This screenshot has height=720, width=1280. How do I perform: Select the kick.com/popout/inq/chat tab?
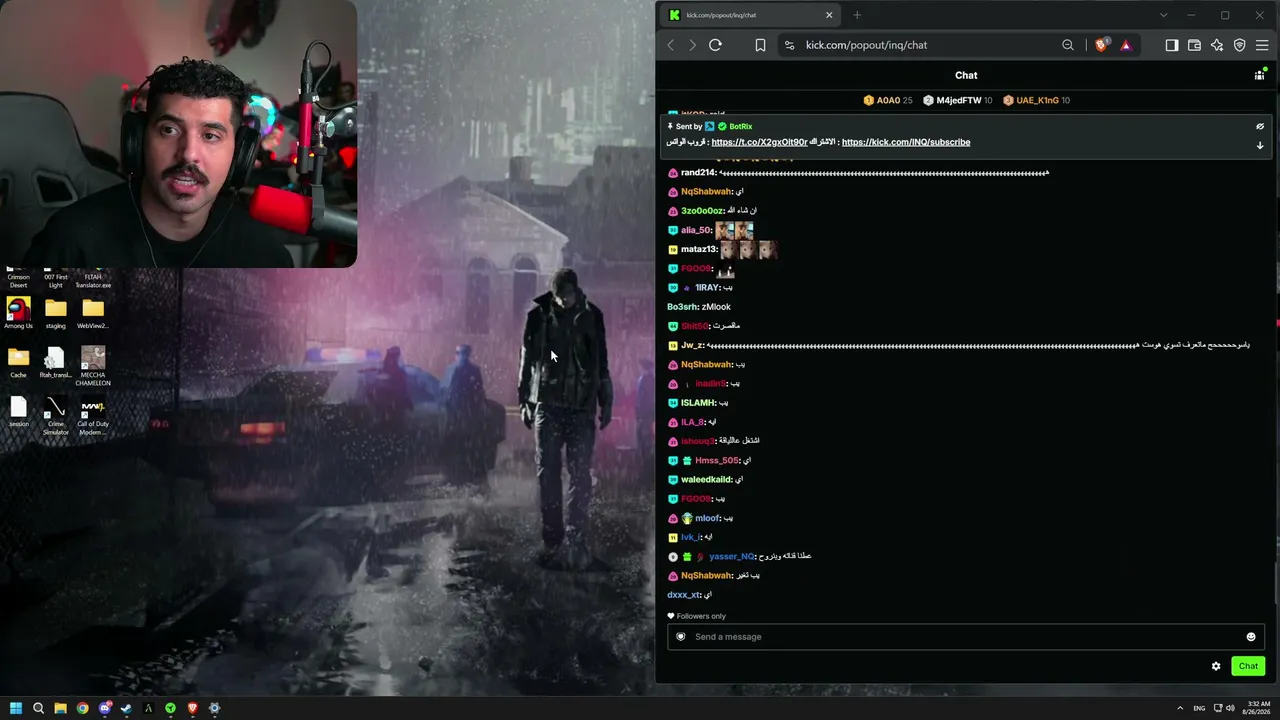(750, 15)
